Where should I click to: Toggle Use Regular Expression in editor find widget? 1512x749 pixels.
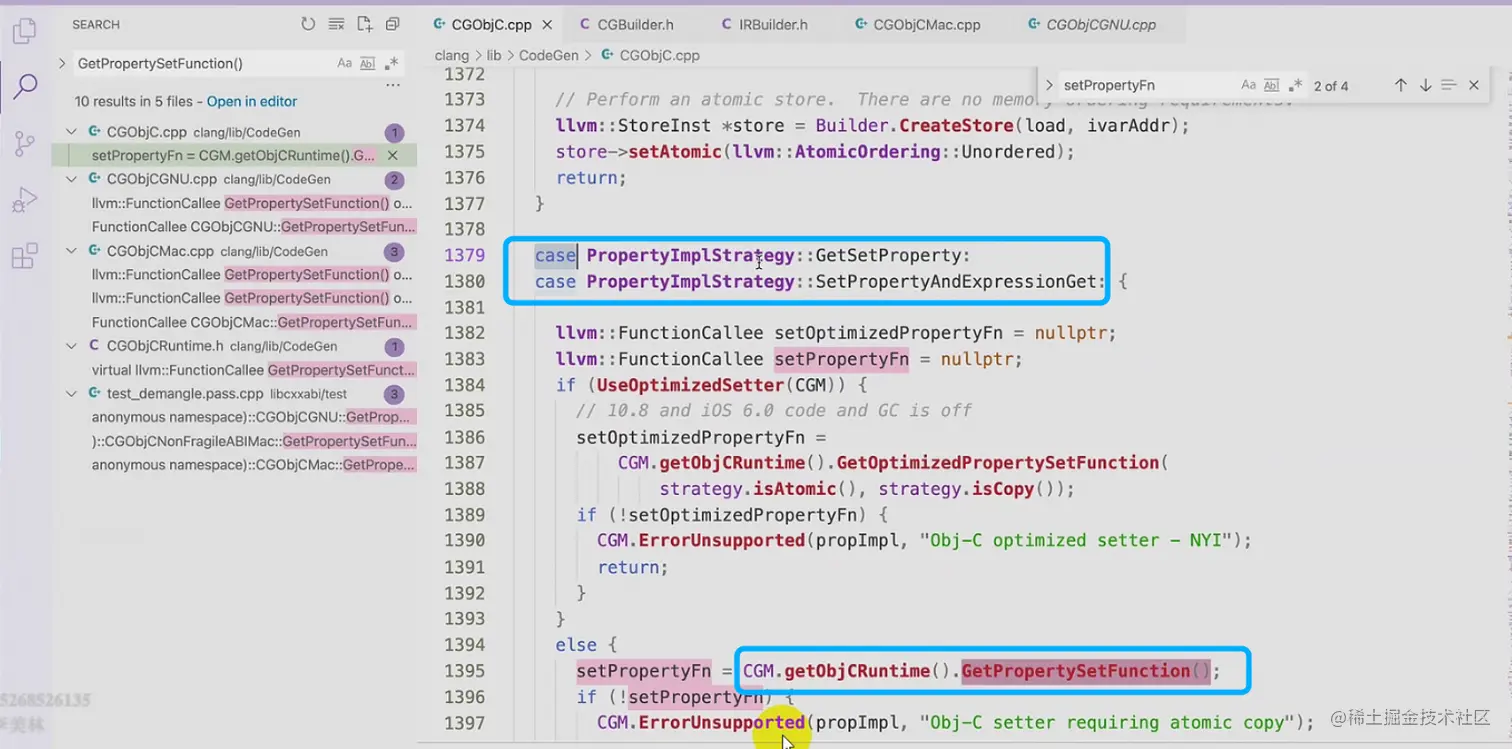(x=1296, y=86)
